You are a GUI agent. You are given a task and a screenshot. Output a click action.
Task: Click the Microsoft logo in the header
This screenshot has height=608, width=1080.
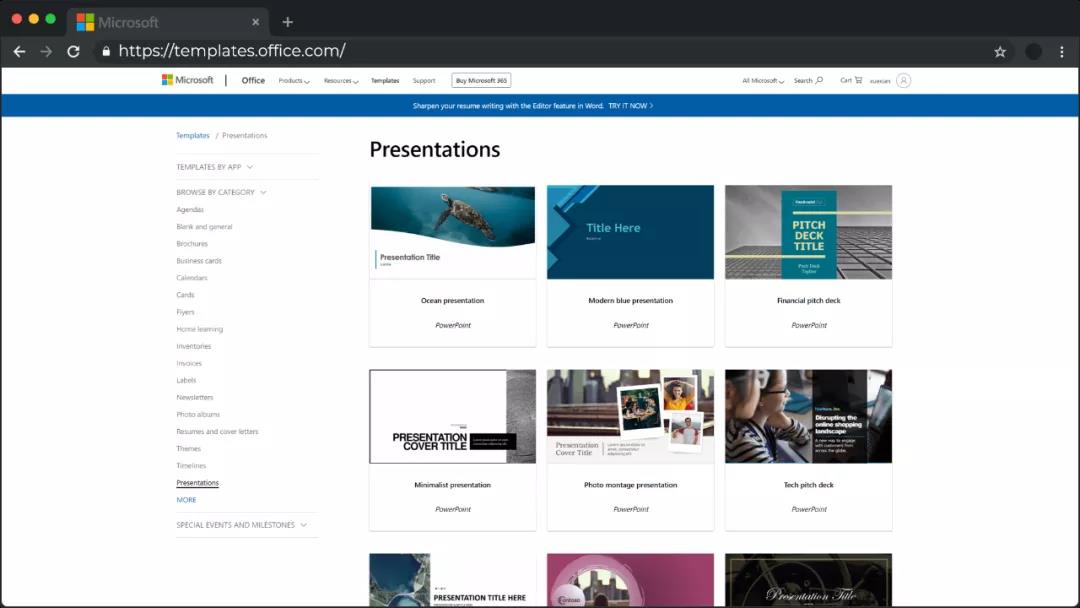187,80
